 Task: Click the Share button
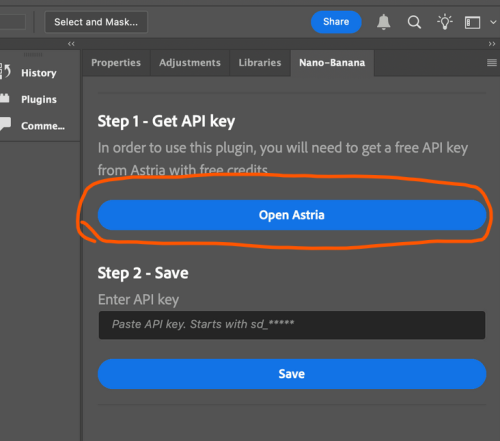coord(336,22)
